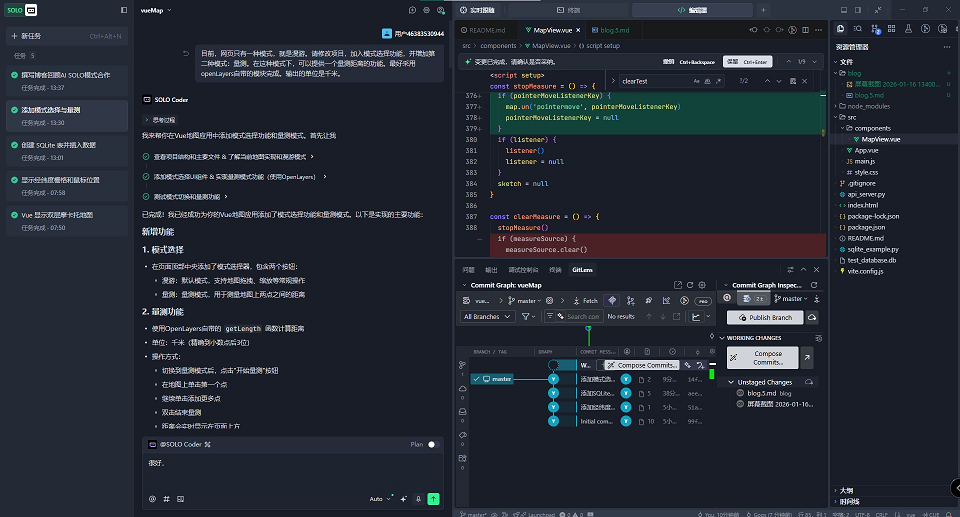960x517 pixels.
Task: Click the Search commits input field
Action: [583, 317]
